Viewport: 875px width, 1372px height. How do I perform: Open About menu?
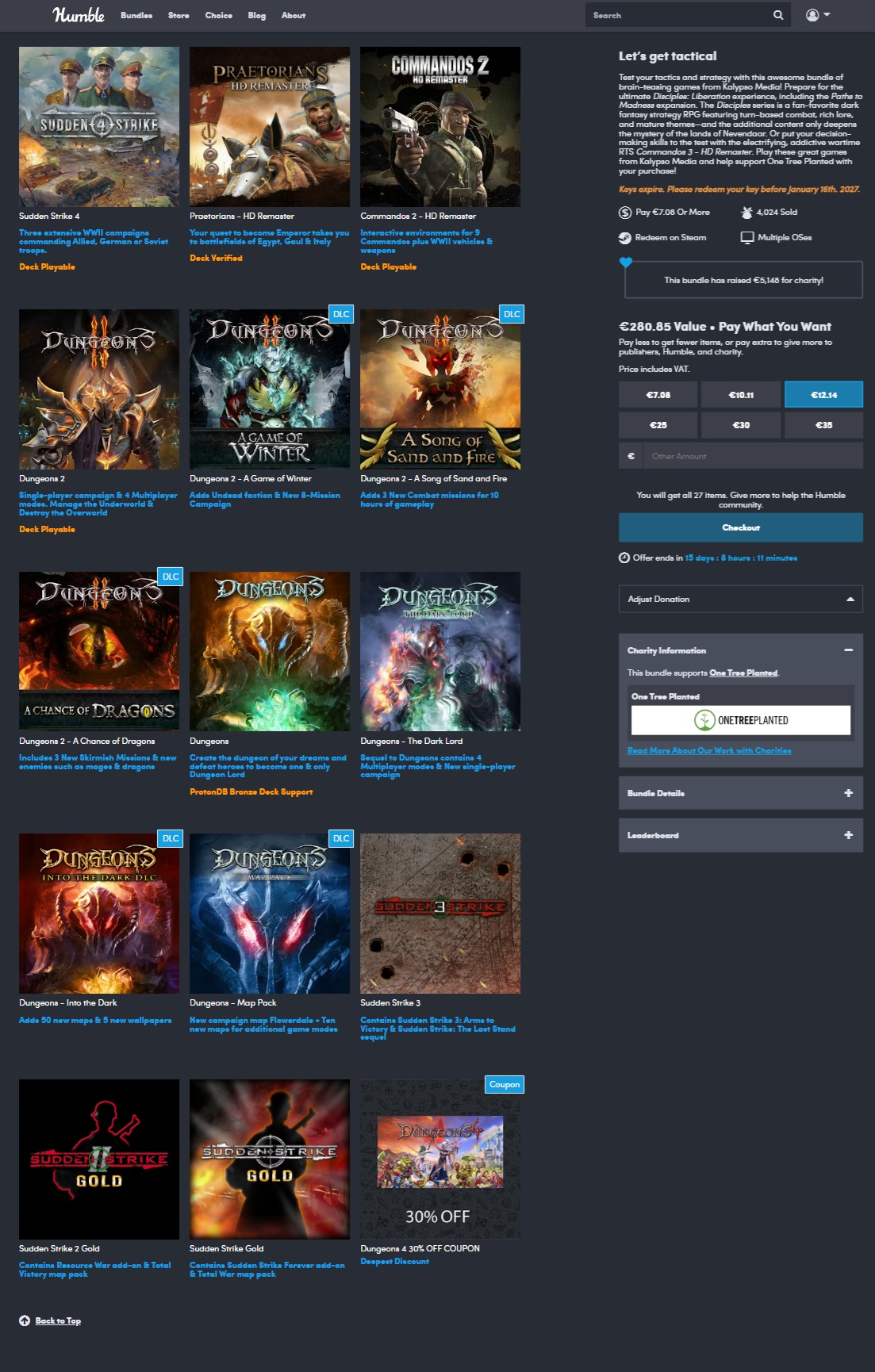(x=294, y=15)
